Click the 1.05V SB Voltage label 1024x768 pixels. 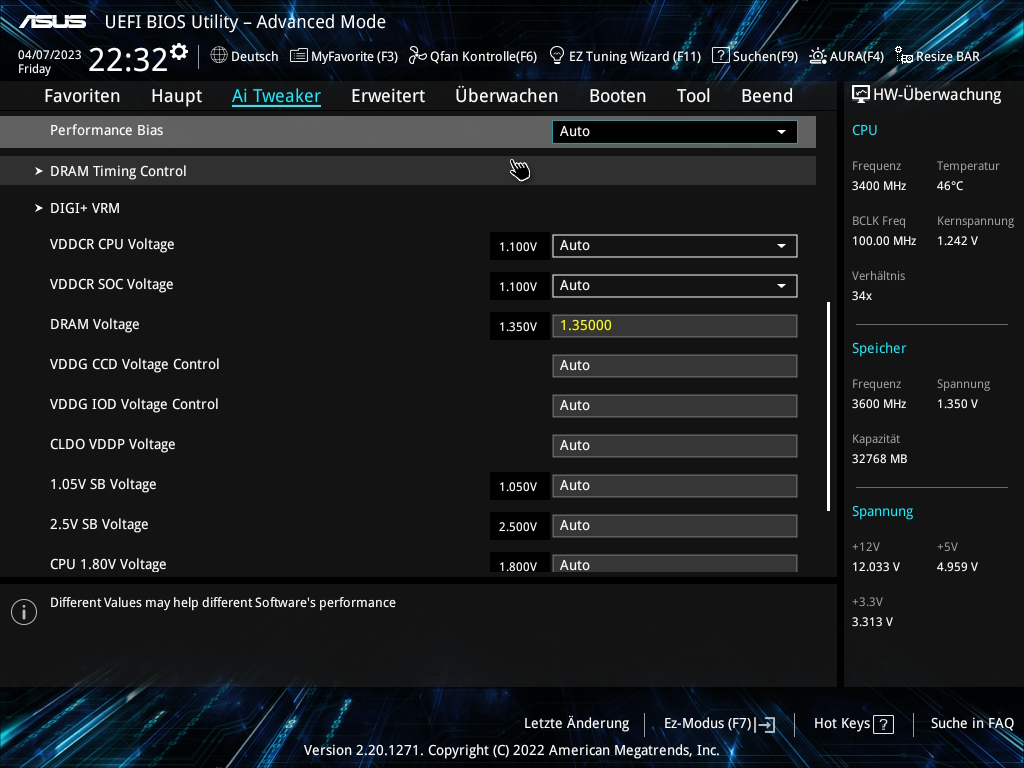coord(103,485)
